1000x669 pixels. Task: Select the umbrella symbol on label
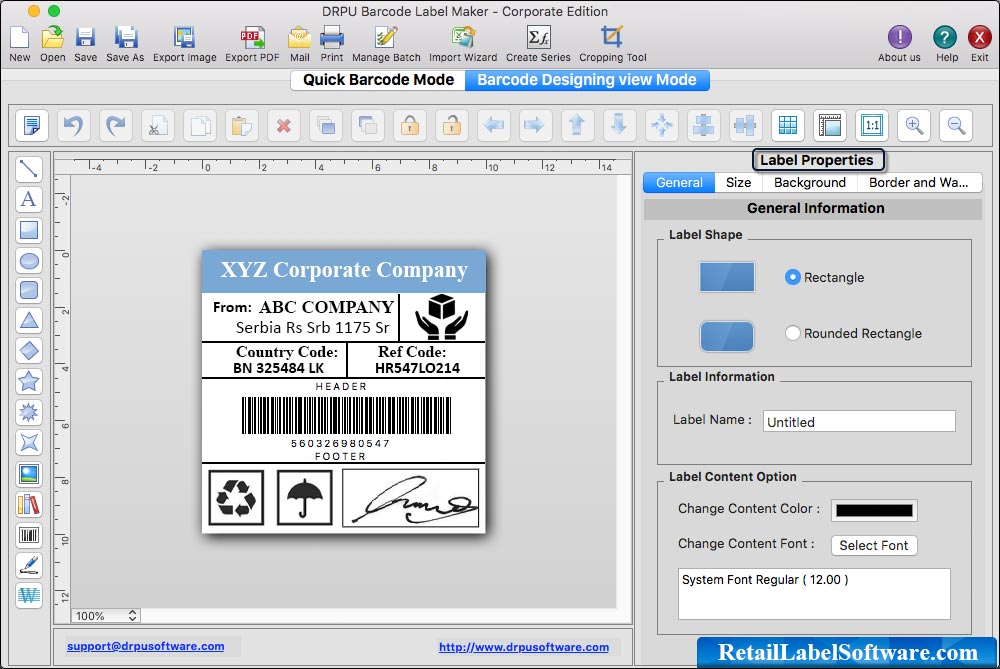point(305,498)
